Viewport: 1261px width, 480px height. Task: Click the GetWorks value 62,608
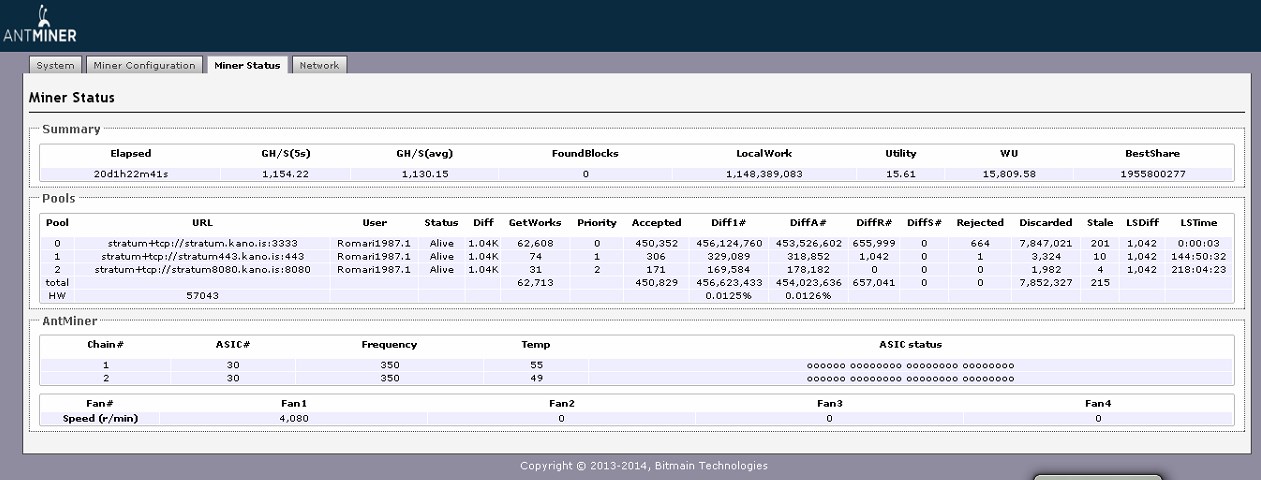(x=535, y=243)
